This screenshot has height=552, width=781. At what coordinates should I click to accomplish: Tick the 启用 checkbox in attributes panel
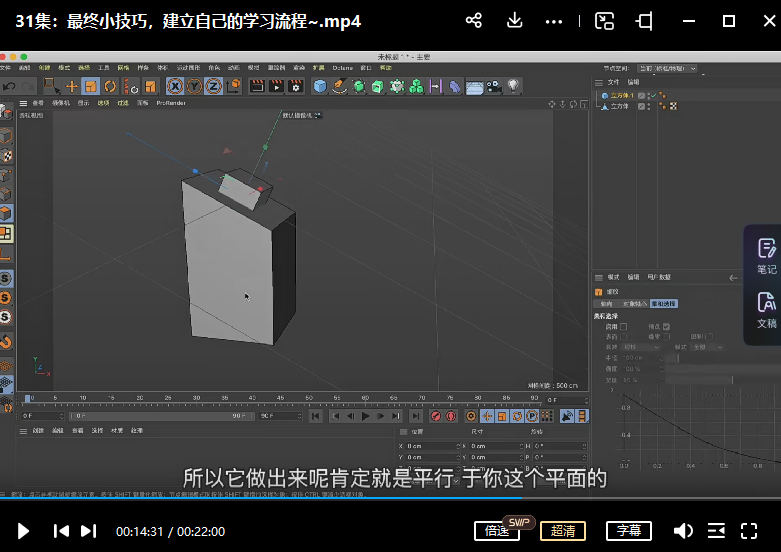[624, 326]
